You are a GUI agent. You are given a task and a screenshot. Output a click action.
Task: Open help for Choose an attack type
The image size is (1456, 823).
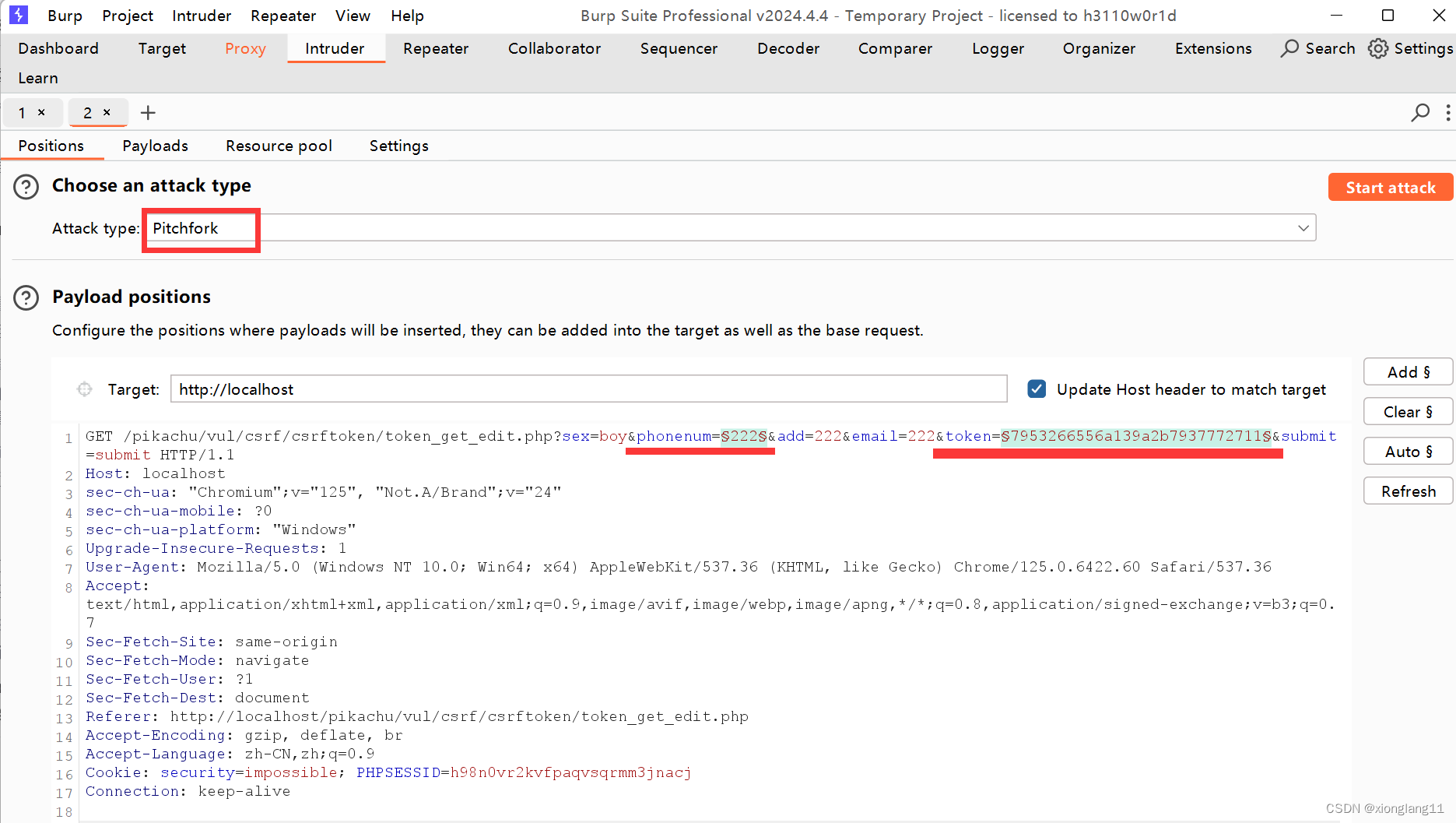[26, 187]
